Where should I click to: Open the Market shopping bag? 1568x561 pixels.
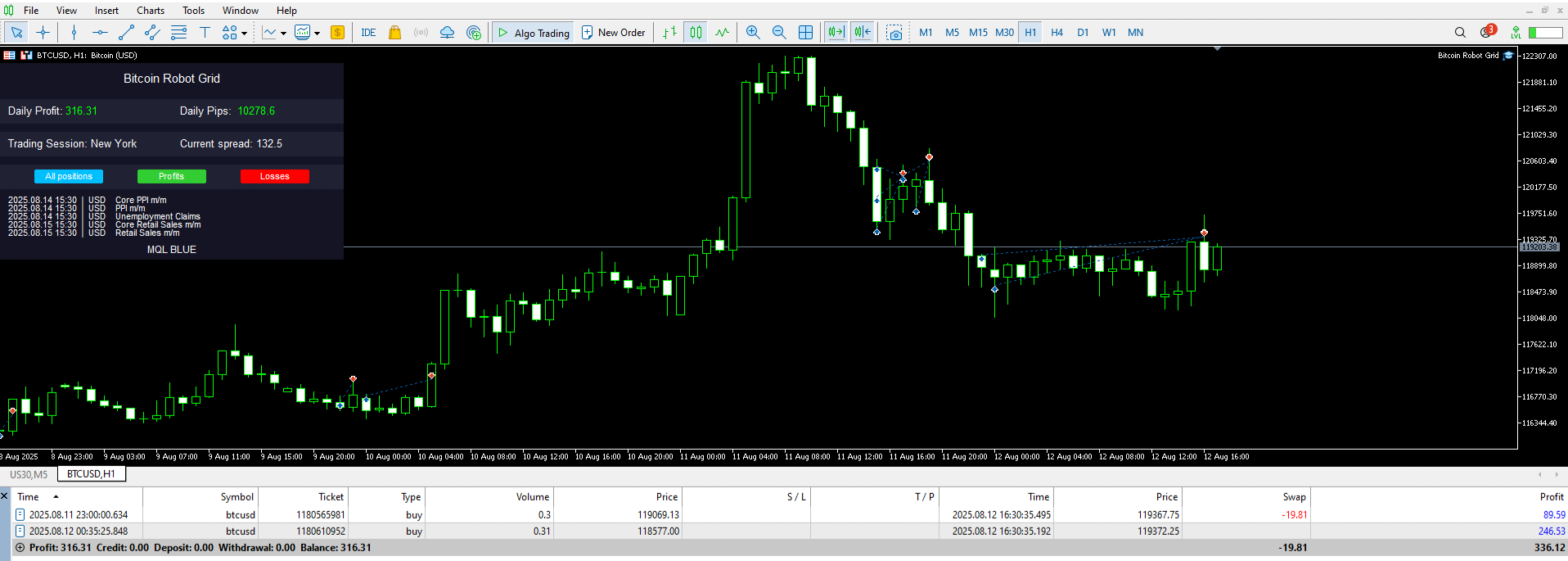[394, 33]
